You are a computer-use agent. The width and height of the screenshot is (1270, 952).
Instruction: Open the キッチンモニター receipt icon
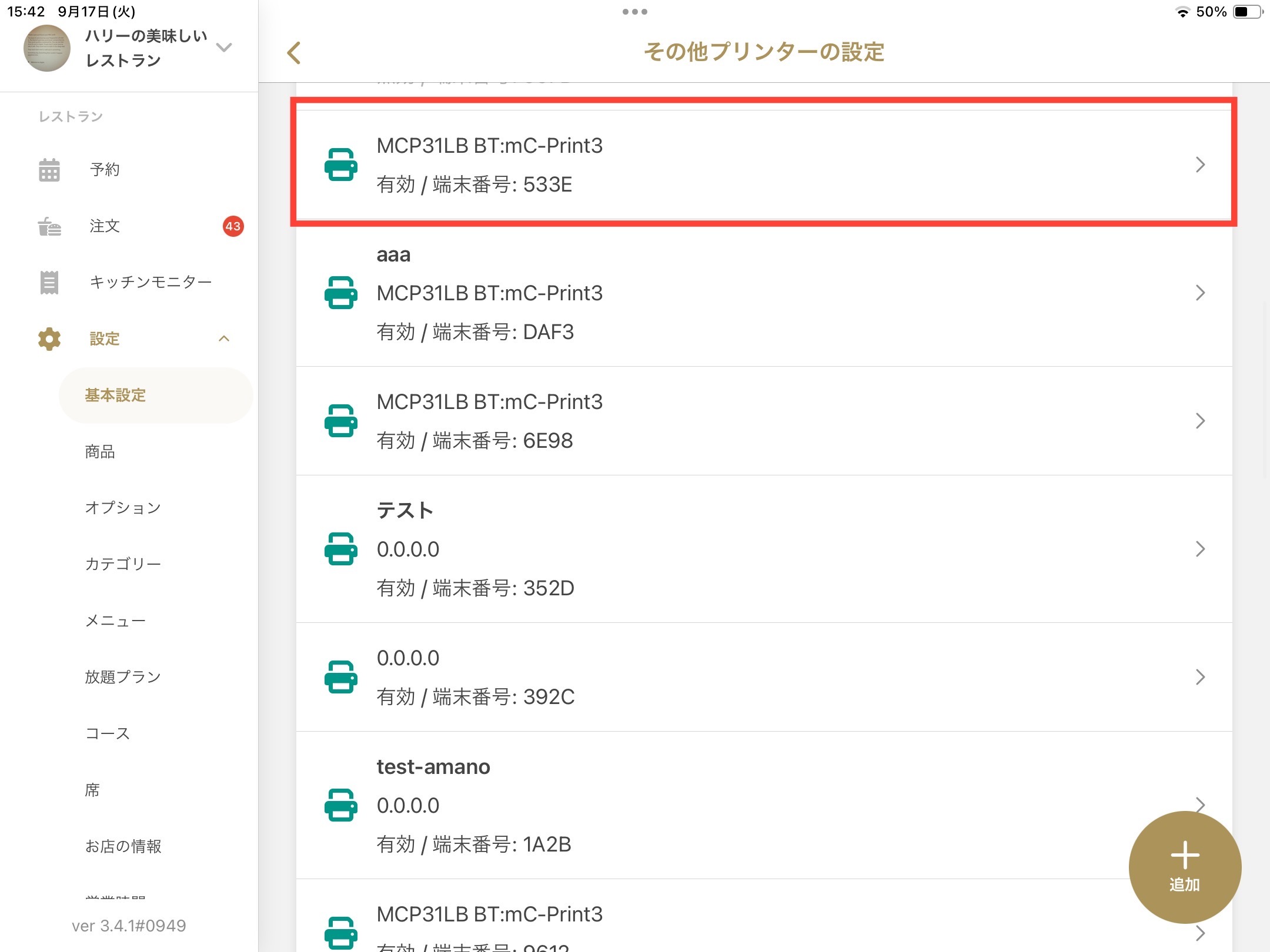tap(49, 283)
